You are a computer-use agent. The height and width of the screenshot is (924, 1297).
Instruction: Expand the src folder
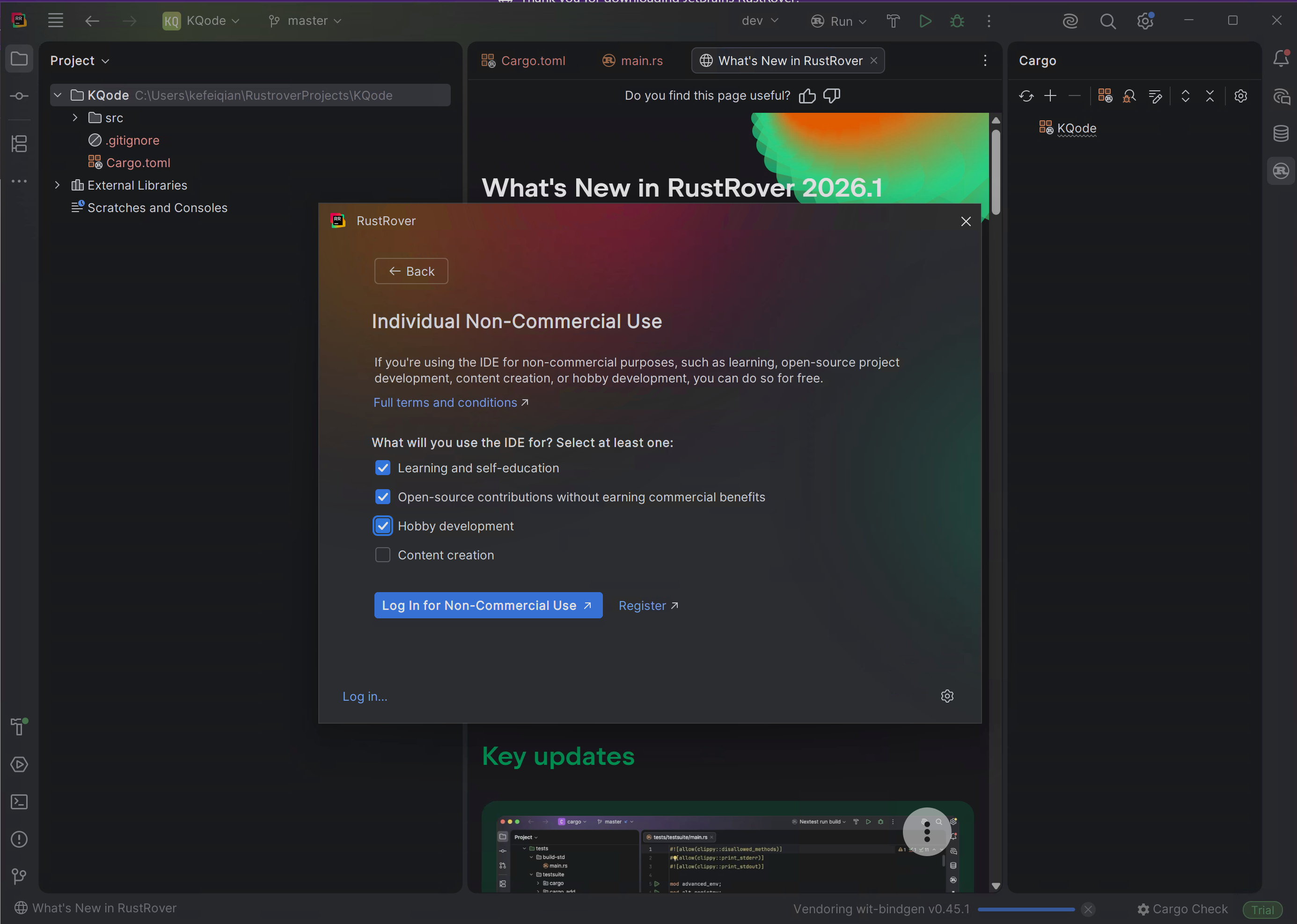75,118
